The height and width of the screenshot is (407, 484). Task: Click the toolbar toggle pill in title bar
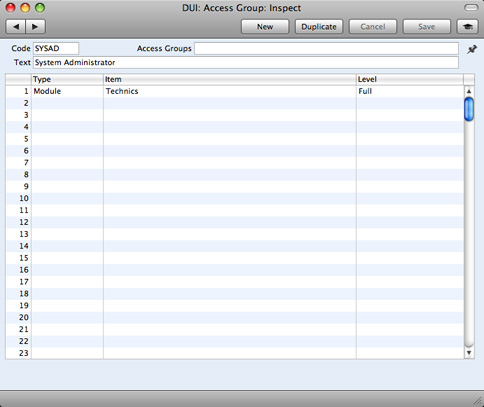tap(471, 8)
